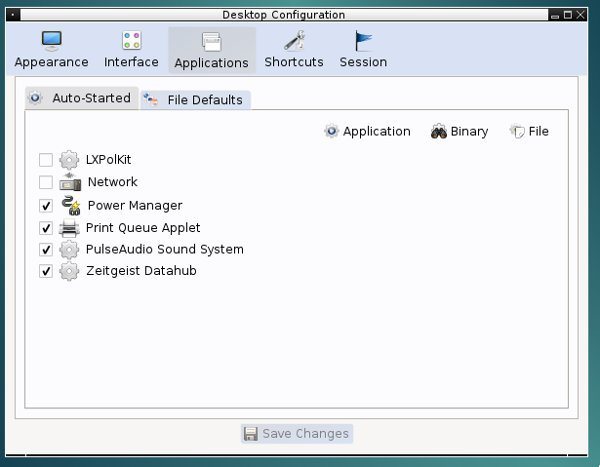Enable LXPolKit auto-start checkbox
This screenshot has width=600, height=467.
pyautogui.click(x=46, y=160)
